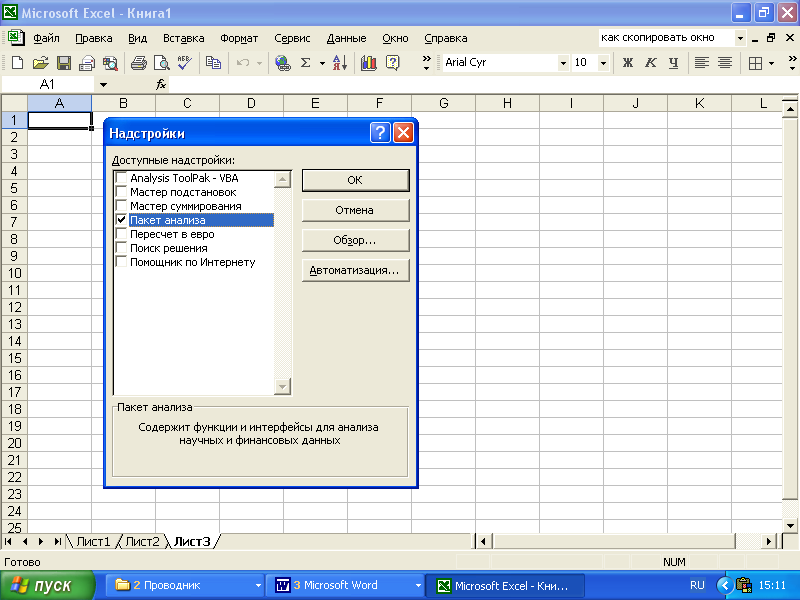Open the Chart Wizard icon
The image size is (800, 600).
[x=368, y=63]
